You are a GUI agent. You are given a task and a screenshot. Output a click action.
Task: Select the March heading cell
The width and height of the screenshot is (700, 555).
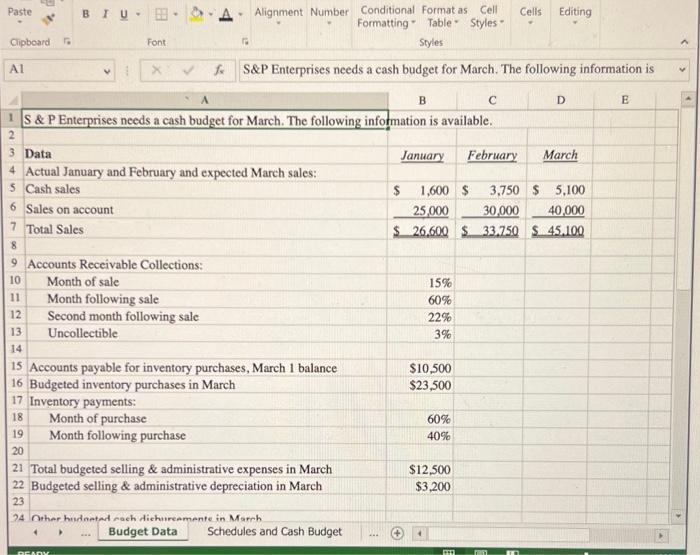click(560, 155)
